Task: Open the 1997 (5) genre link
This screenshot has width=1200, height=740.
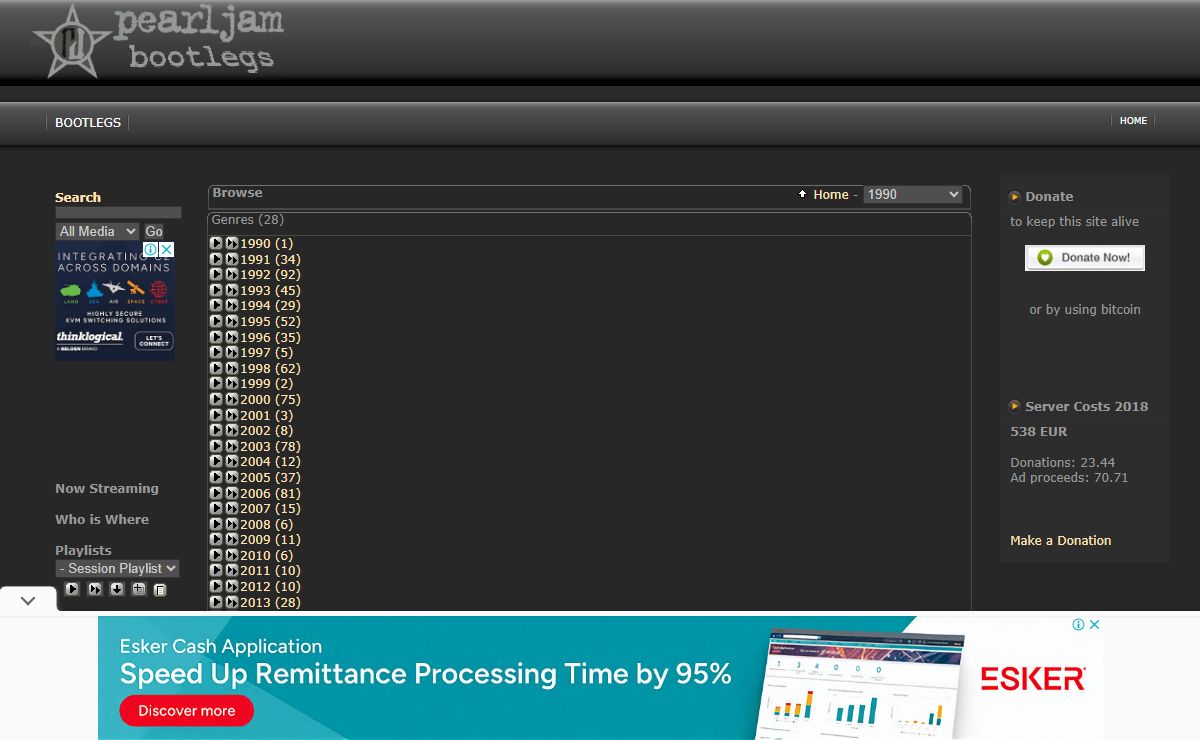Action: pos(267,353)
